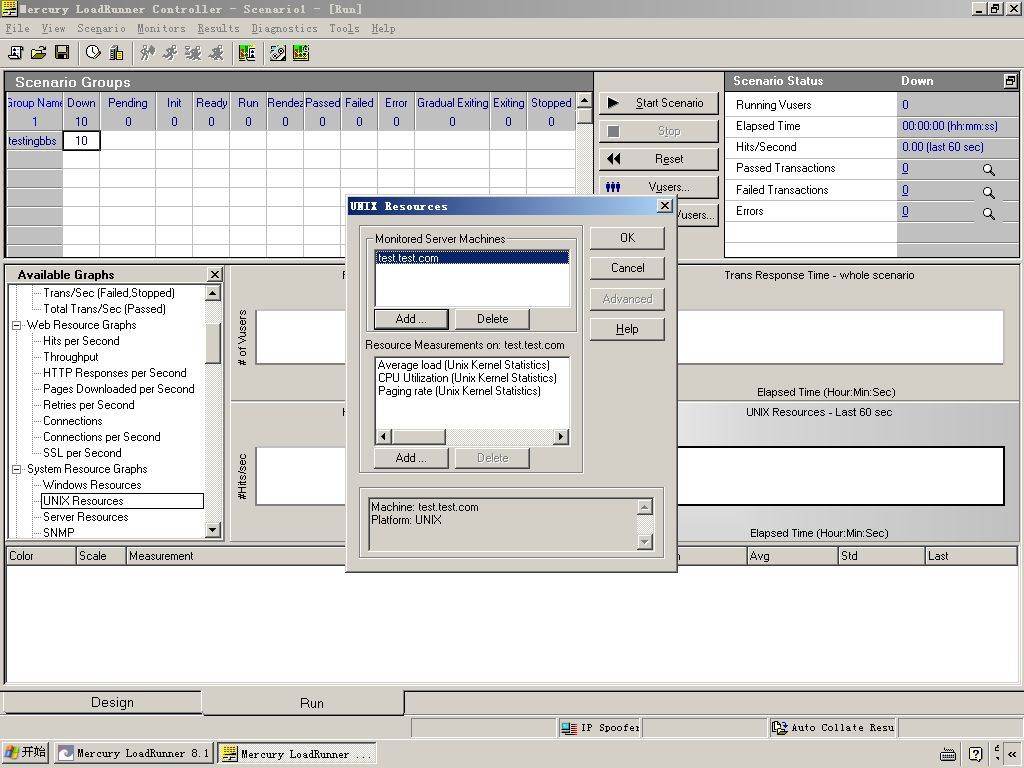Click the Stop Vusers runner icon
The height and width of the screenshot is (768, 1024).
(x=216, y=53)
